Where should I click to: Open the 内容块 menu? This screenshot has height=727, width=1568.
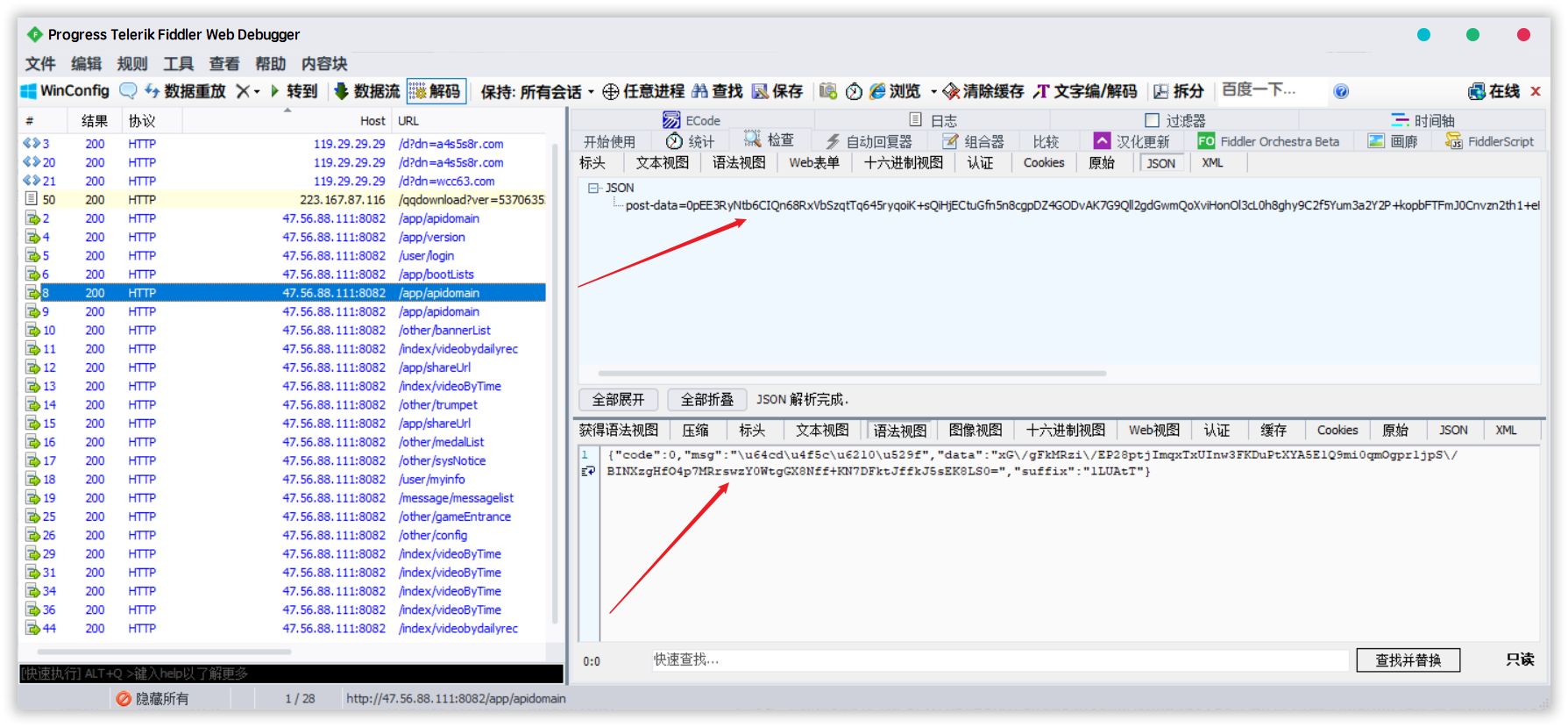click(324, 63)
